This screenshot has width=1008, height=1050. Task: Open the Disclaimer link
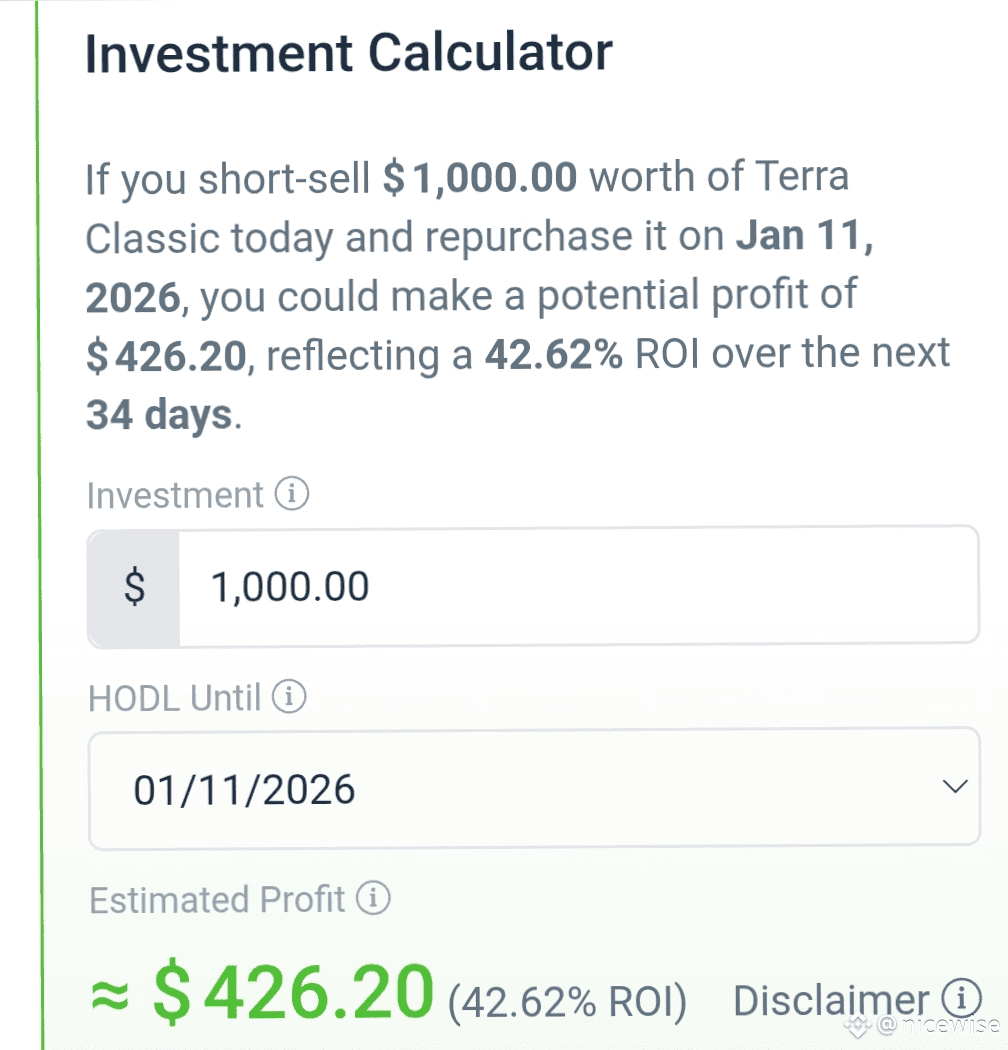pos(830,1000)
